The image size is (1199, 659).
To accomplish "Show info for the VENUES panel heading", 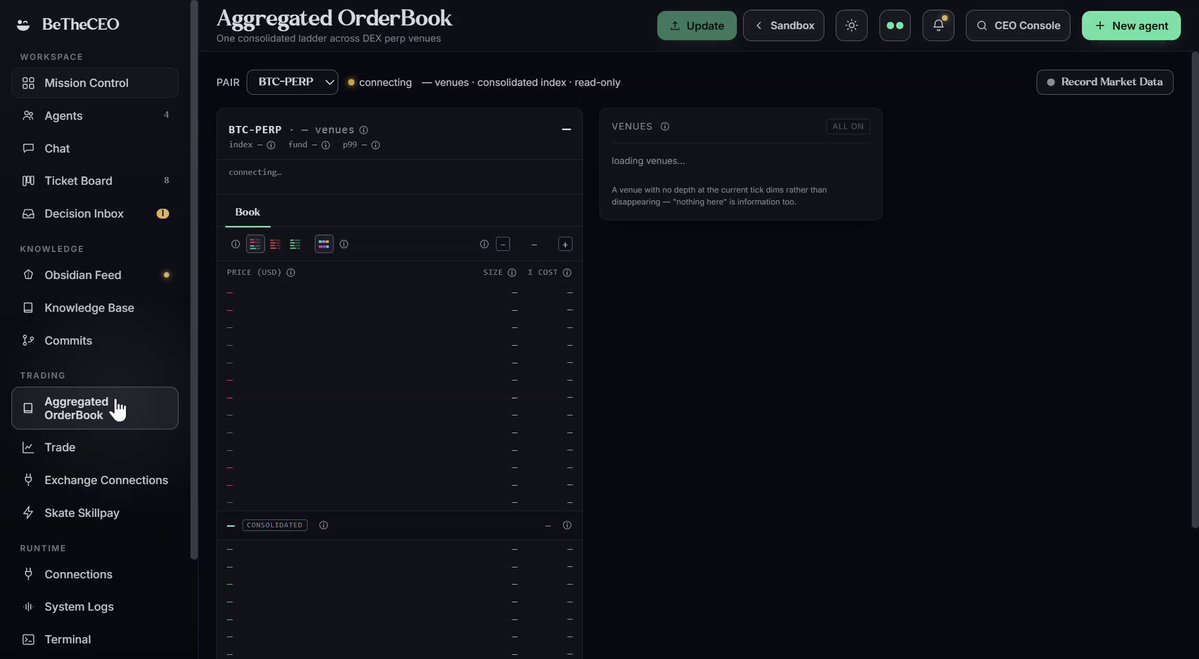I will (664, 127).
